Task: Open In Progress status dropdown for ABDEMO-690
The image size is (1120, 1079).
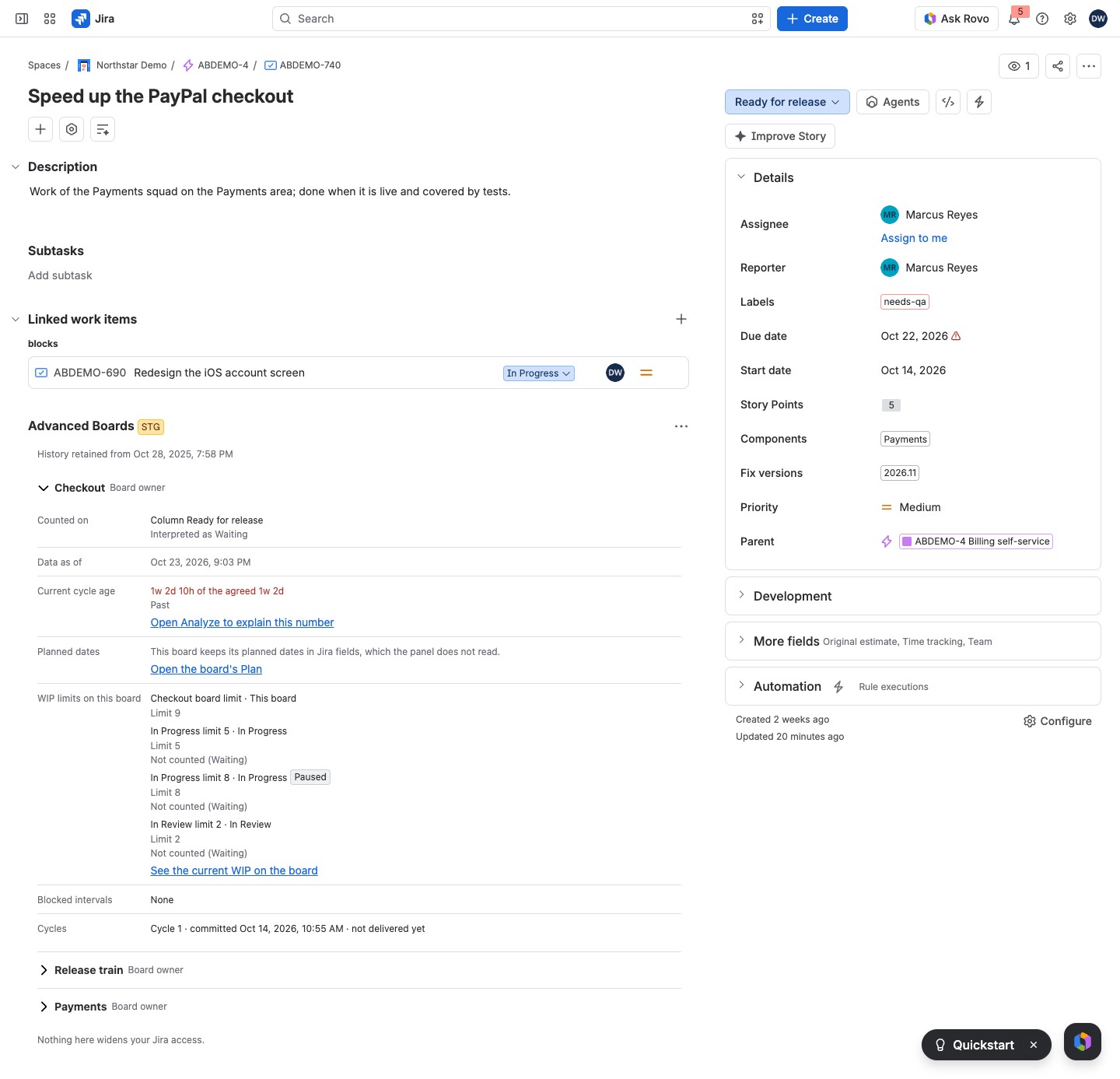Action: [539, 373]
